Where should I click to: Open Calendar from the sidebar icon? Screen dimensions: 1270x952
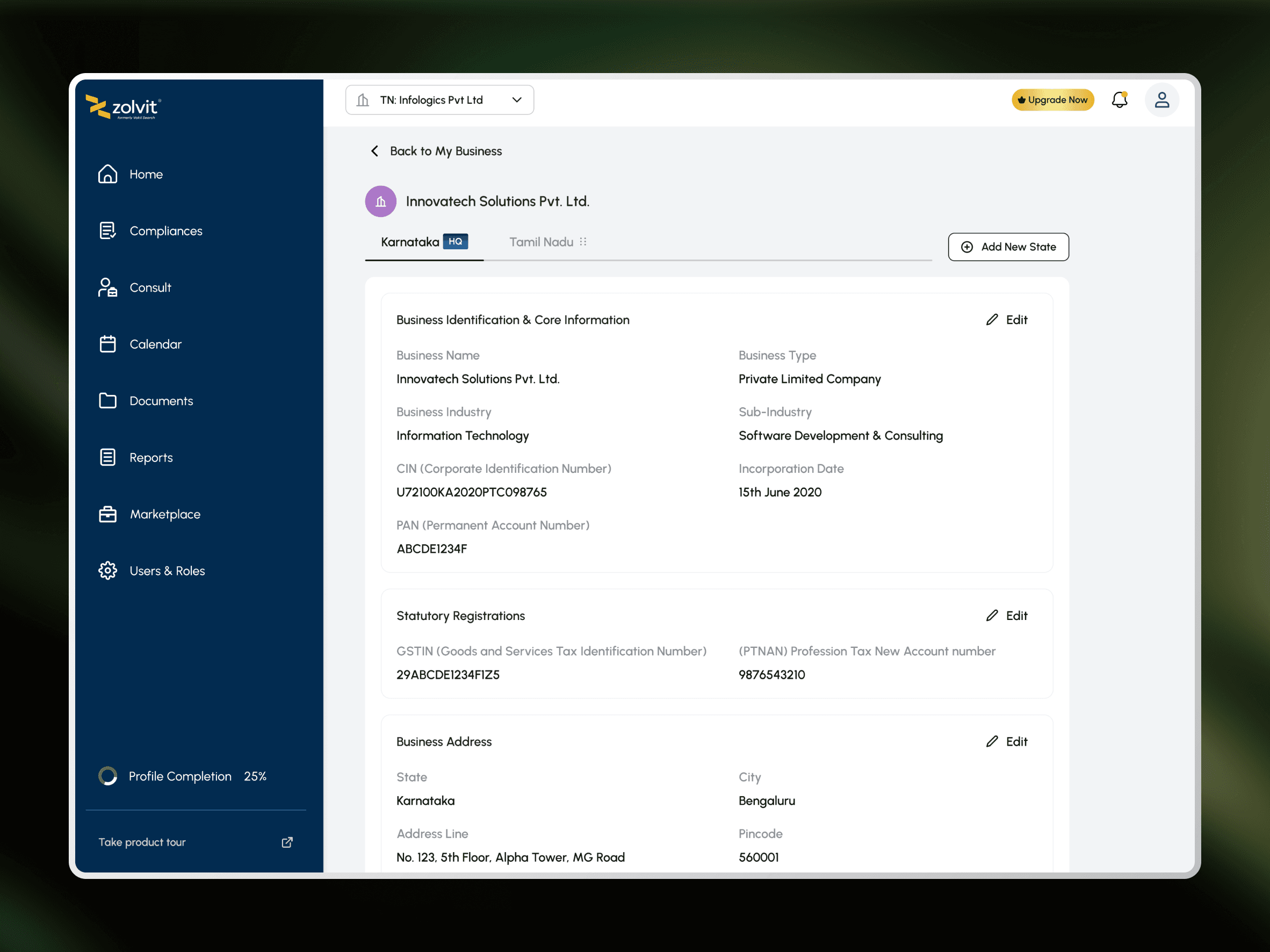coord(107,344)
